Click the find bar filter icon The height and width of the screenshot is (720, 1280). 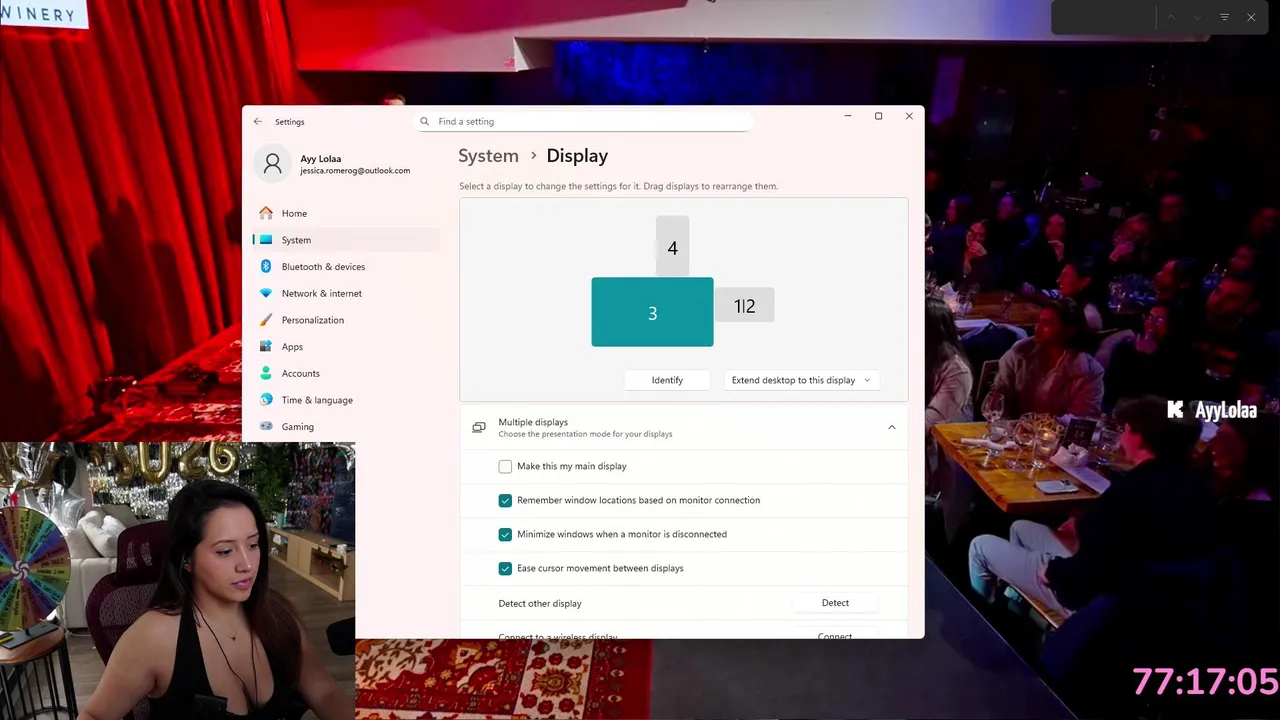point(1224,17)
